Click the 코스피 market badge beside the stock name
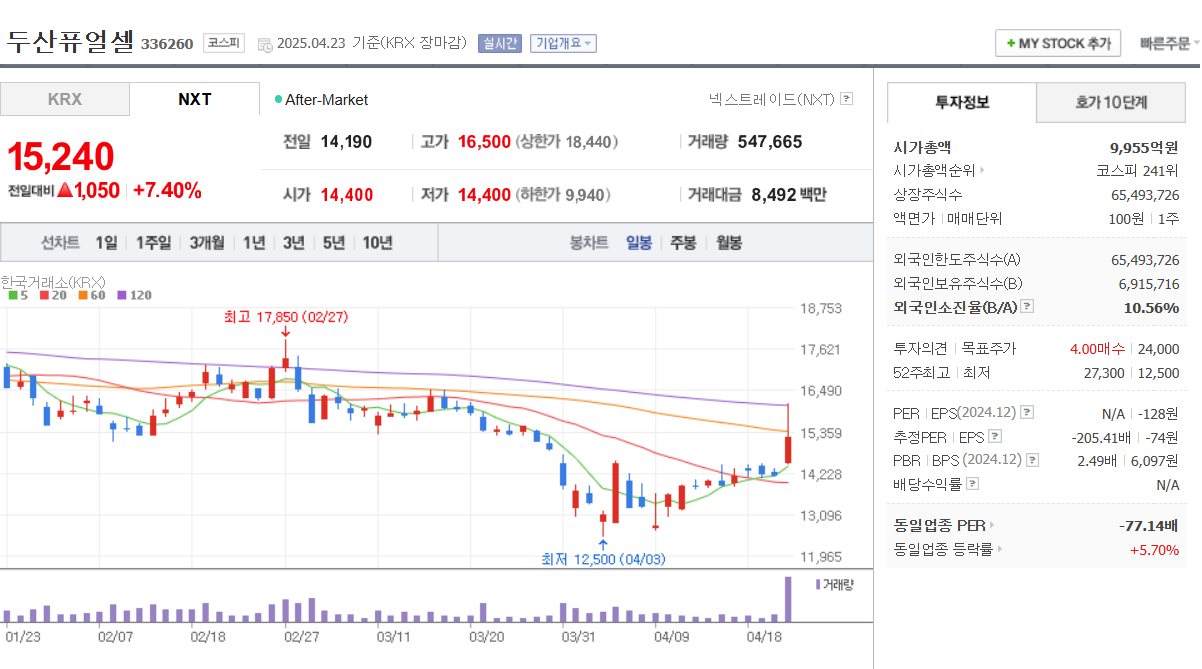The image size is (1202, 669). click(x=225, y=43)
